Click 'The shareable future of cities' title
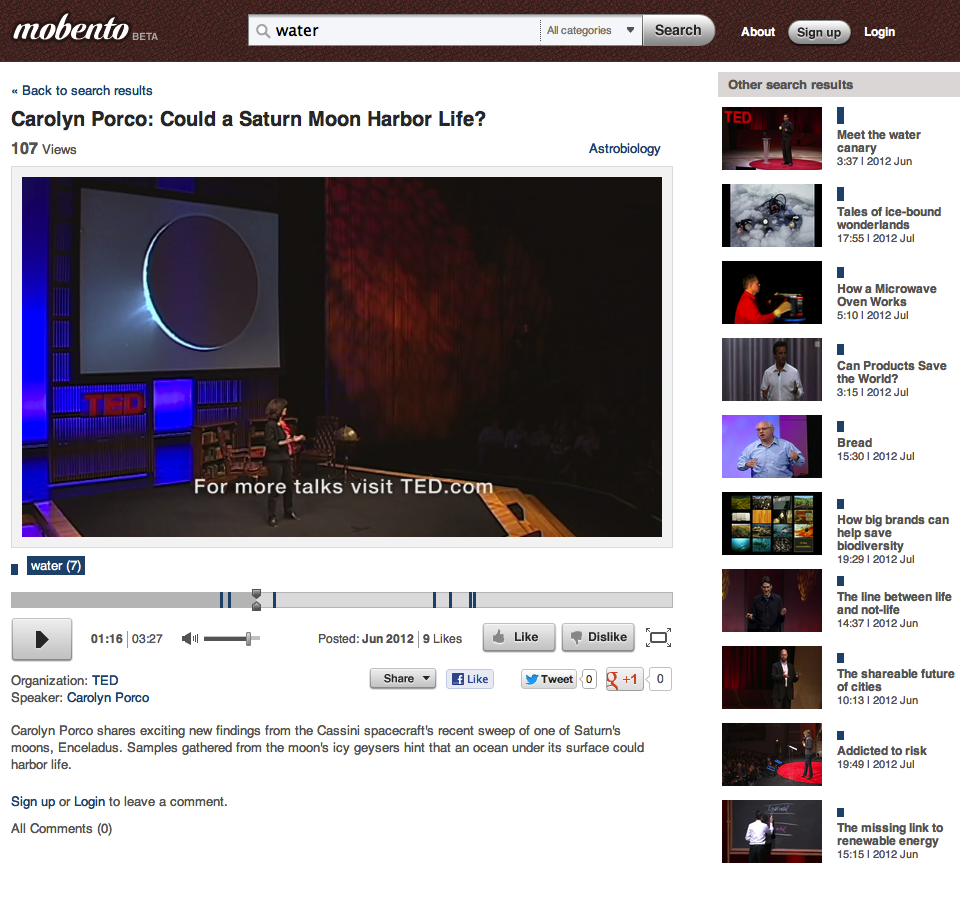960x898 pixels. pos(895,680)
